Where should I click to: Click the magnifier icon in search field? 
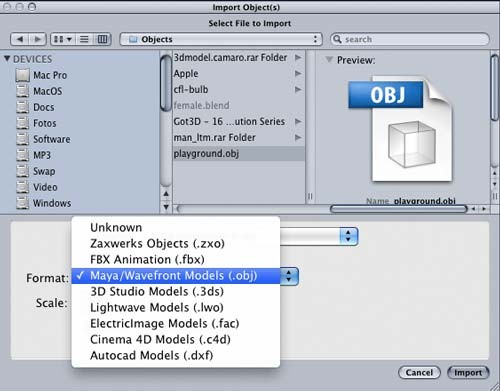[x=337, y=39]
